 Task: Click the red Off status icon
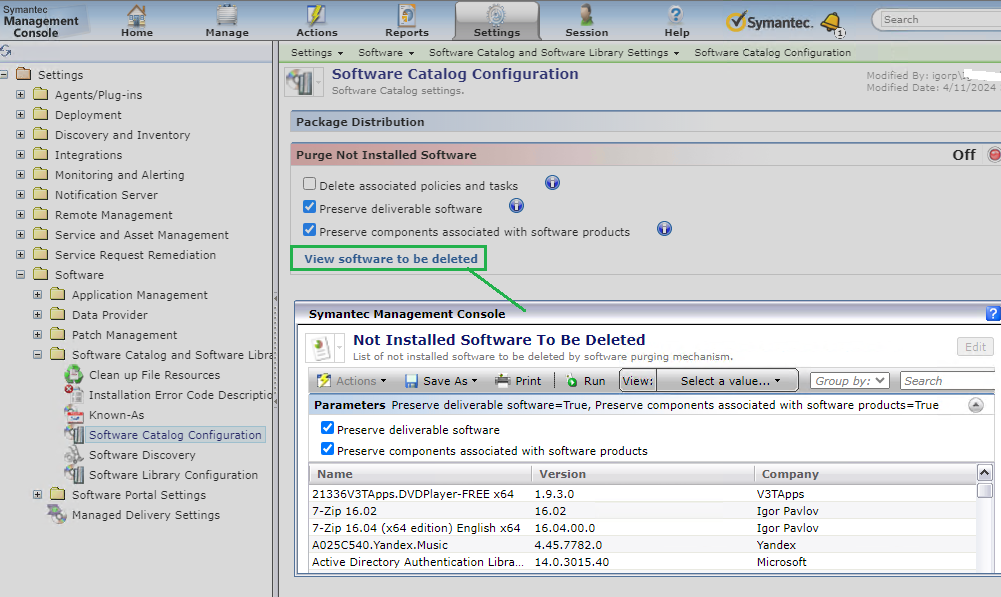994,155
